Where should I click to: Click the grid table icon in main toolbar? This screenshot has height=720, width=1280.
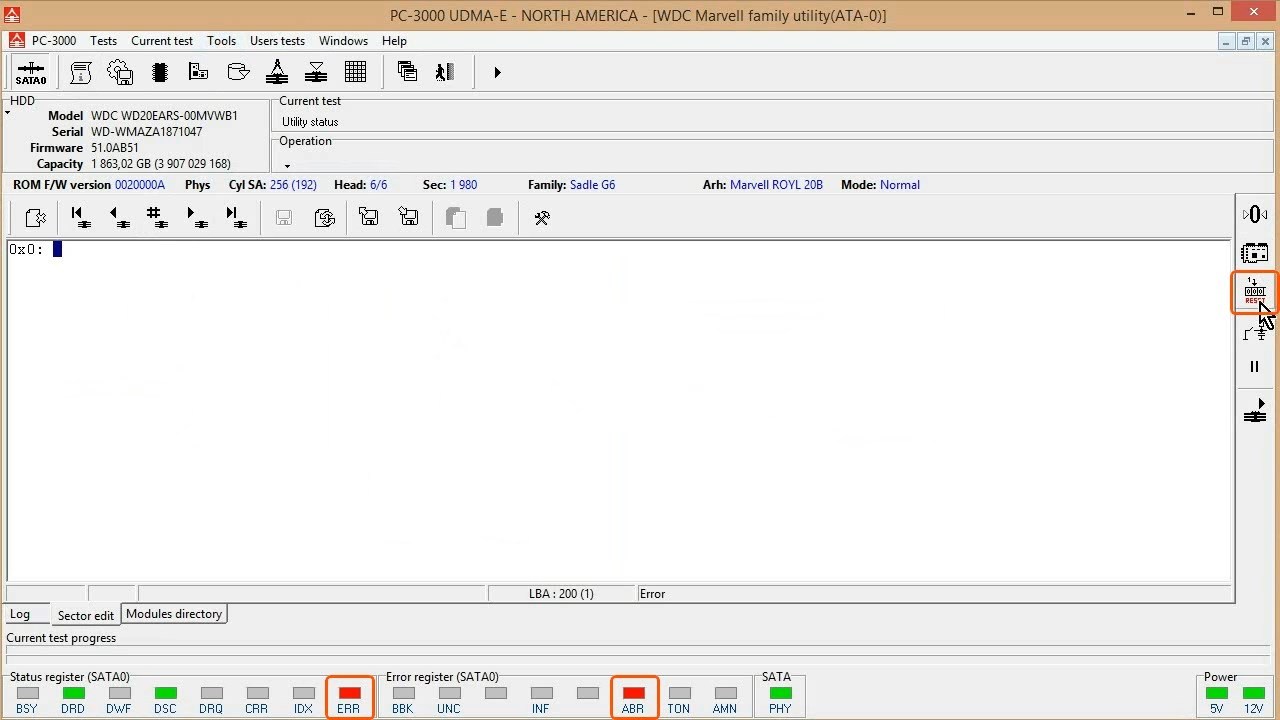355,72
